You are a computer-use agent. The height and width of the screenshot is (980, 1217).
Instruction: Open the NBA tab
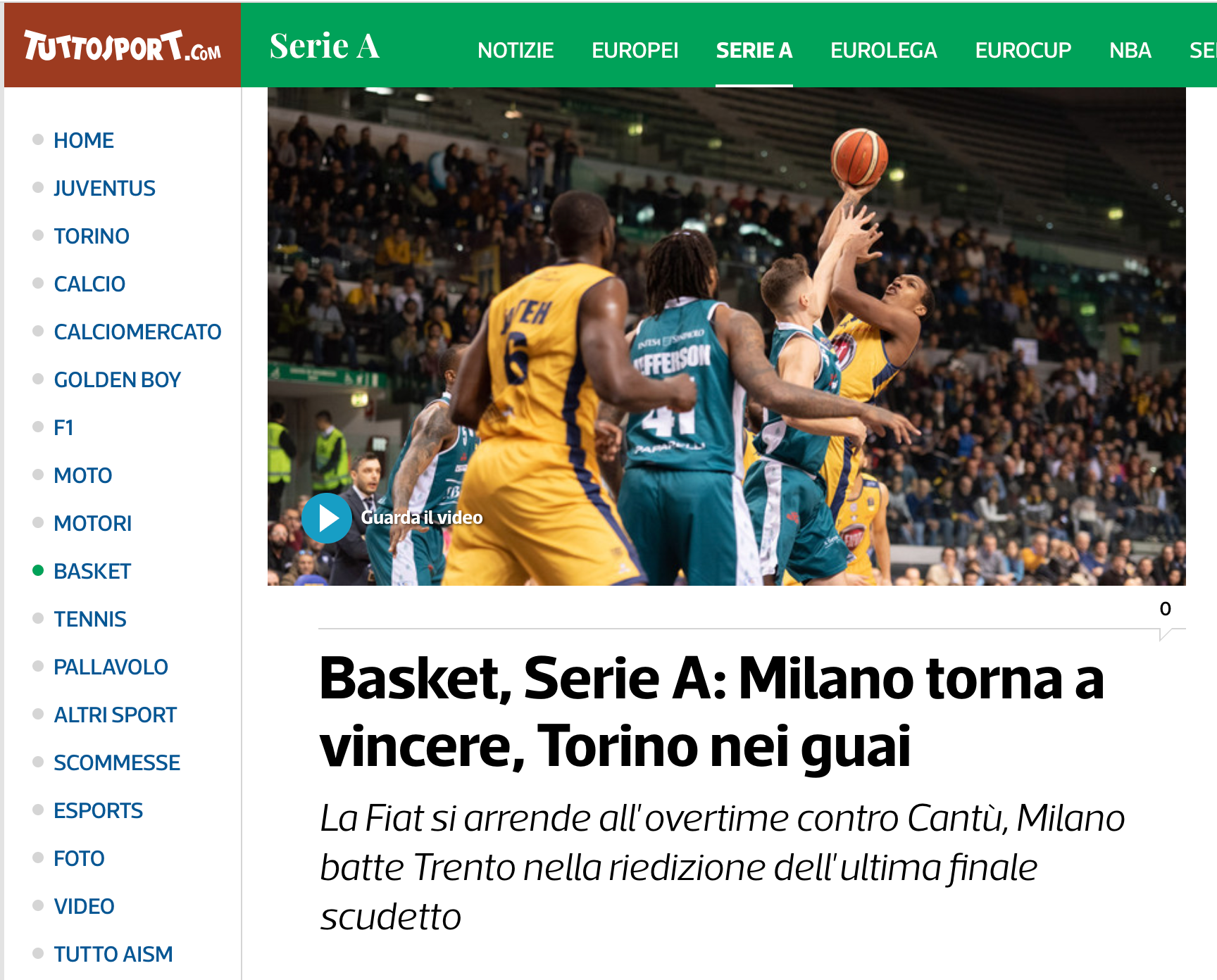1130,51
